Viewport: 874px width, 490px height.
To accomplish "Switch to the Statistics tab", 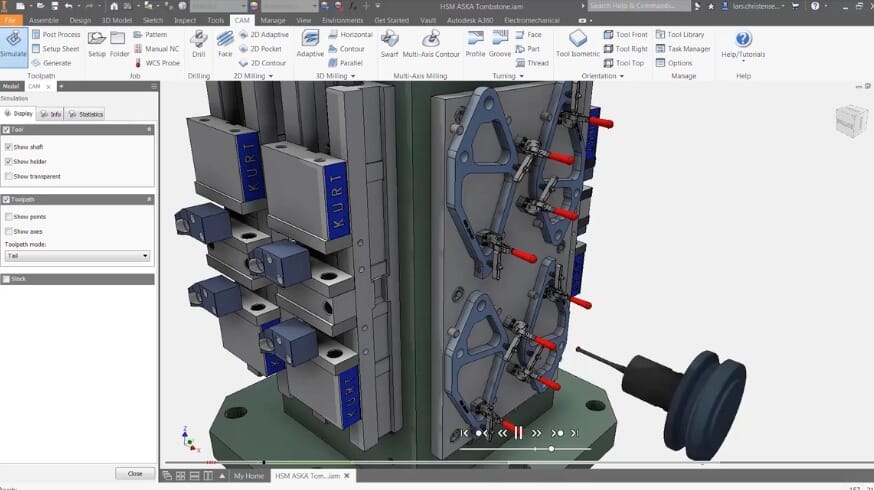I will pyautogui.click(x=86, y=114).
